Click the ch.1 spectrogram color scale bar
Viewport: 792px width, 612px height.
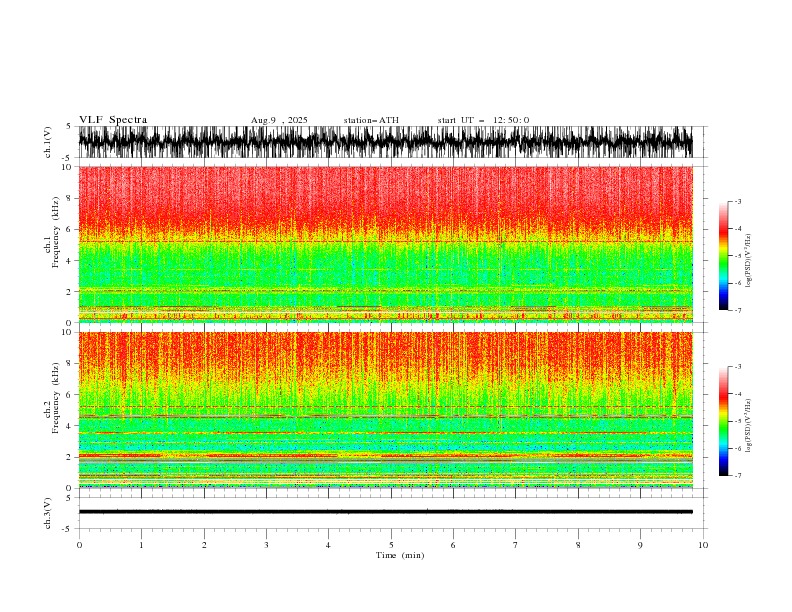coord(723,256)
